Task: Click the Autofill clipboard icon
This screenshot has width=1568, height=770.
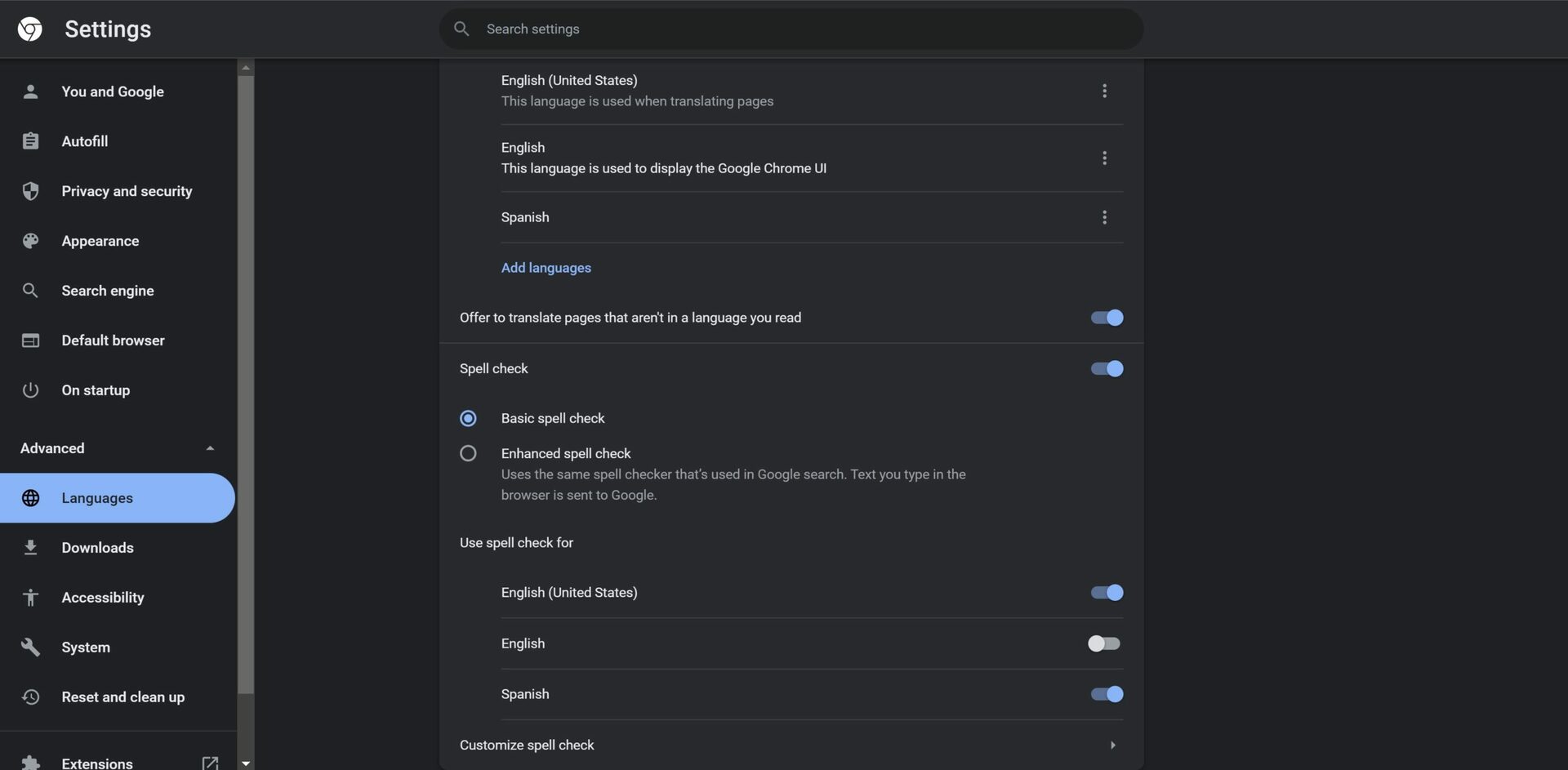Action: click(x=30, y=141)
